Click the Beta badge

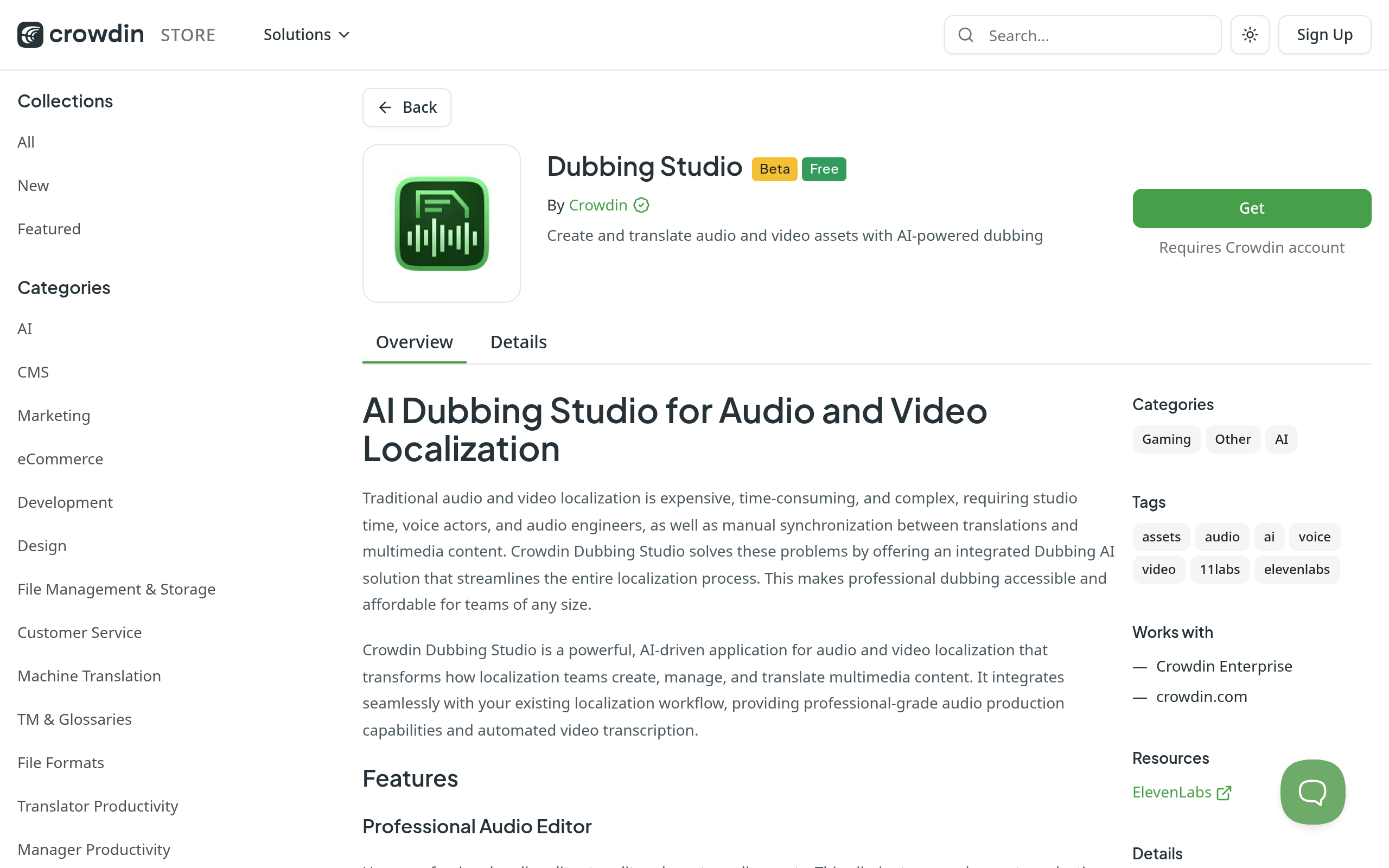coord(774,169)
